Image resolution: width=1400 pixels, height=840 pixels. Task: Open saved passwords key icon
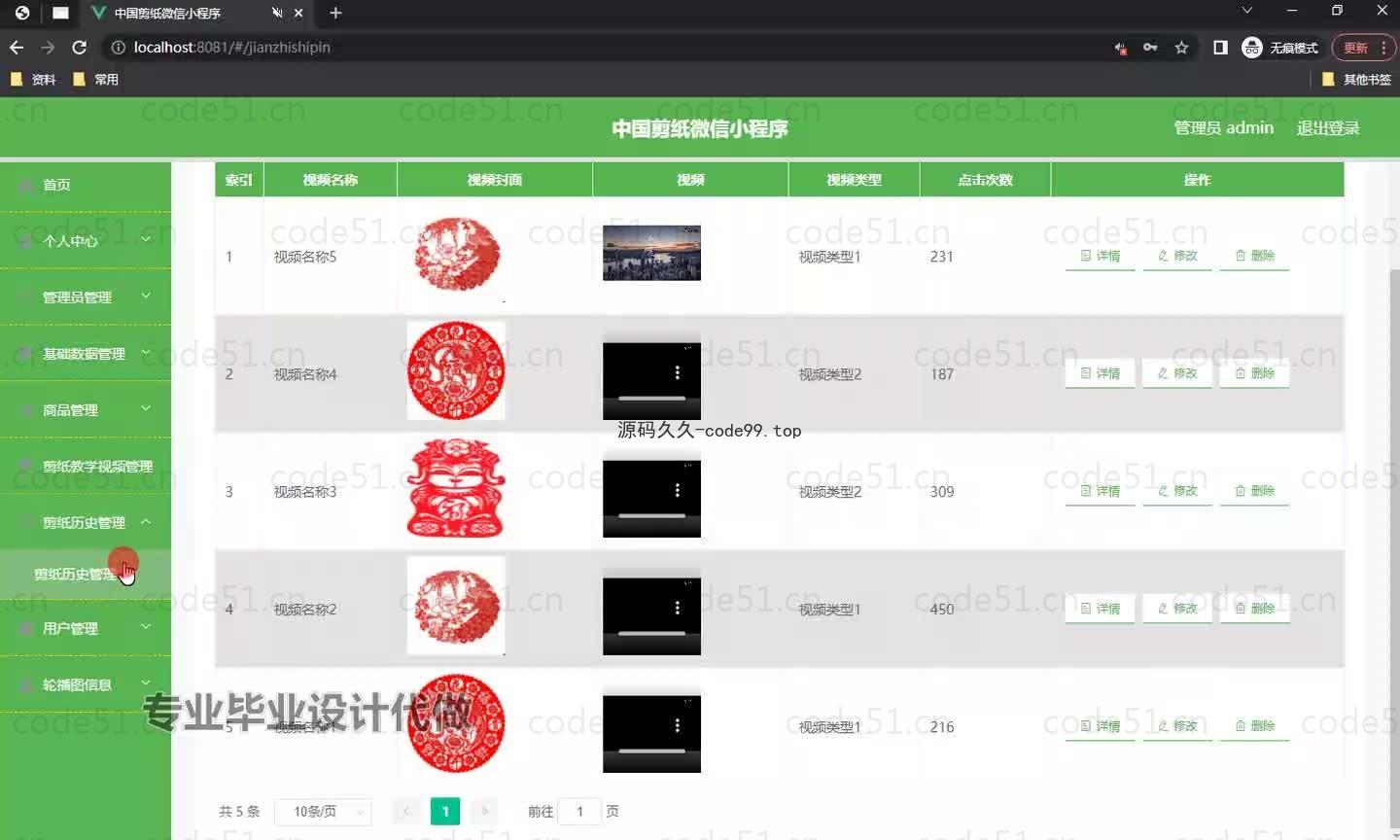pos(1150,48)
